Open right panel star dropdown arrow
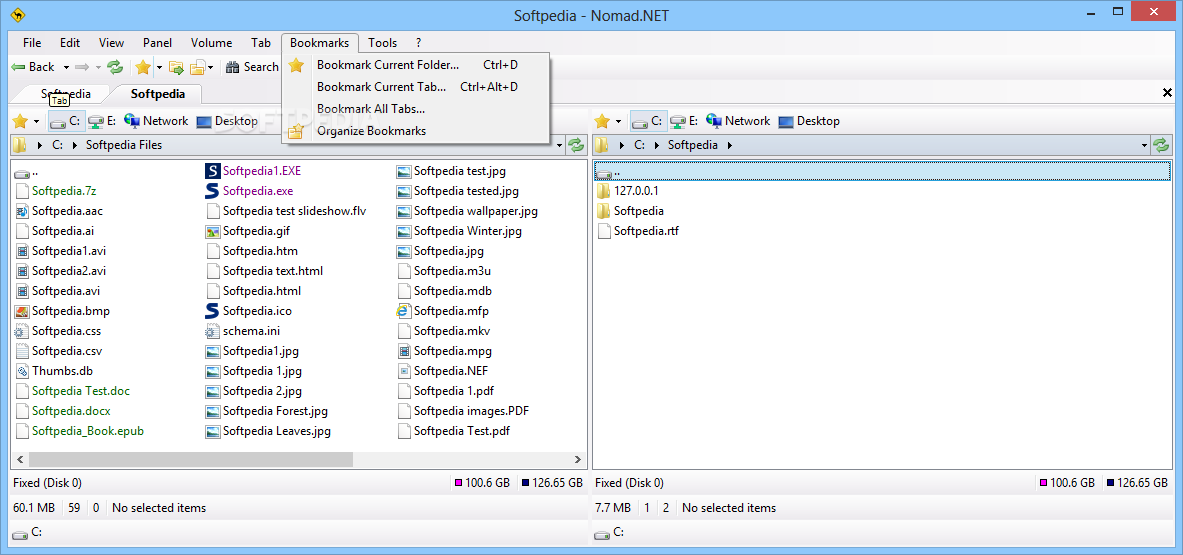This screenshot has width=1183, height=555. coord(619,121)
